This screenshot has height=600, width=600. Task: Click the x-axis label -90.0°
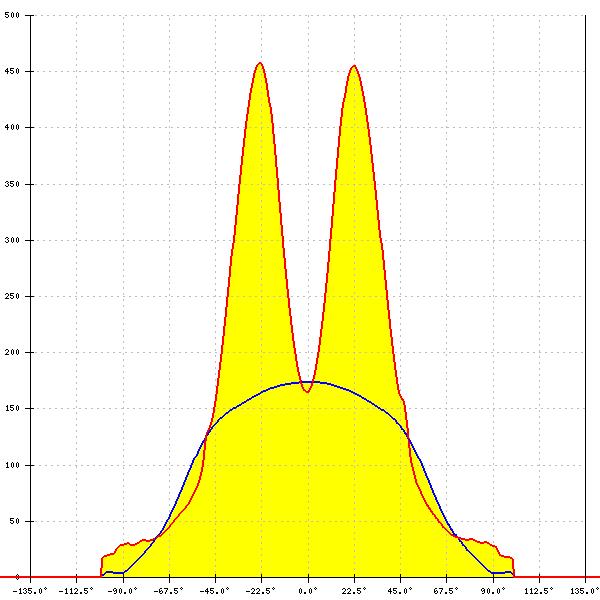pos(122,591)
